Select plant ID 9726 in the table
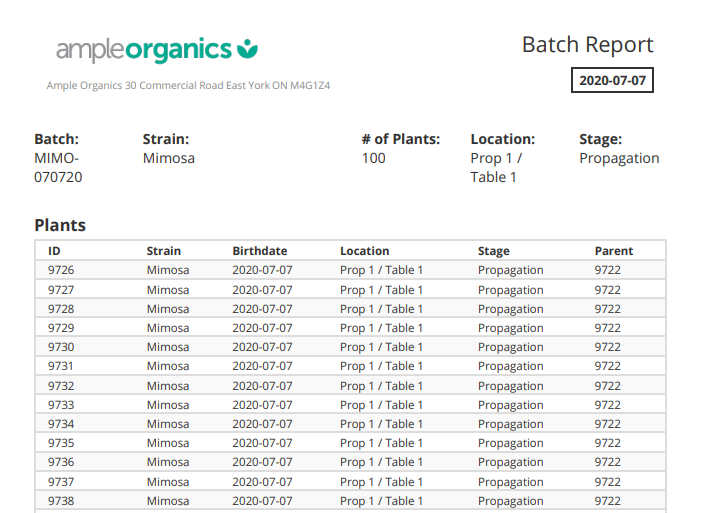The height and width of the screenshot is (513, 708). pos(61,270)
